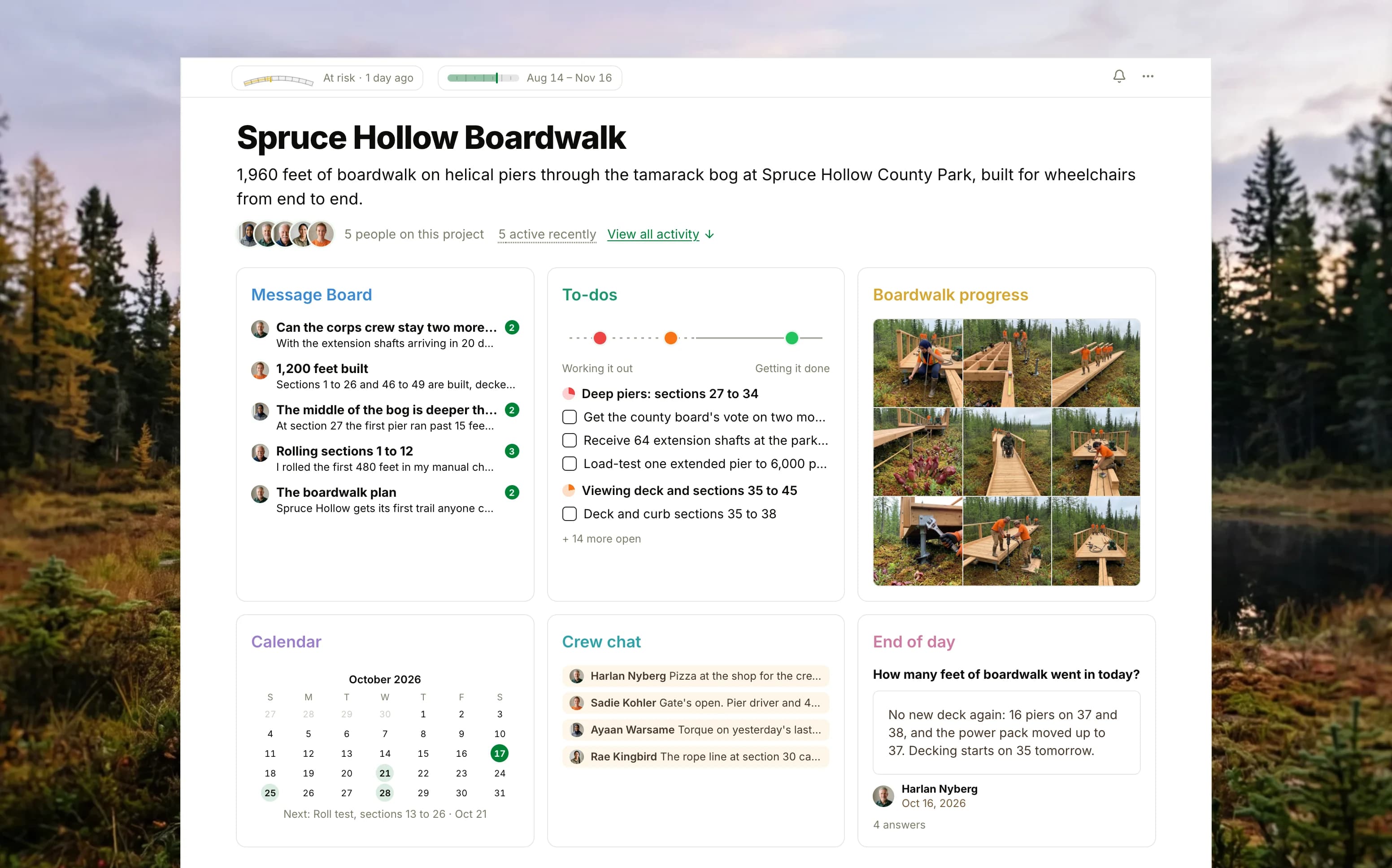Screen dimensions: 1392x868
Task: Click the Aug 14 – Nov 16 timeline bar
Action: point(483,78)
